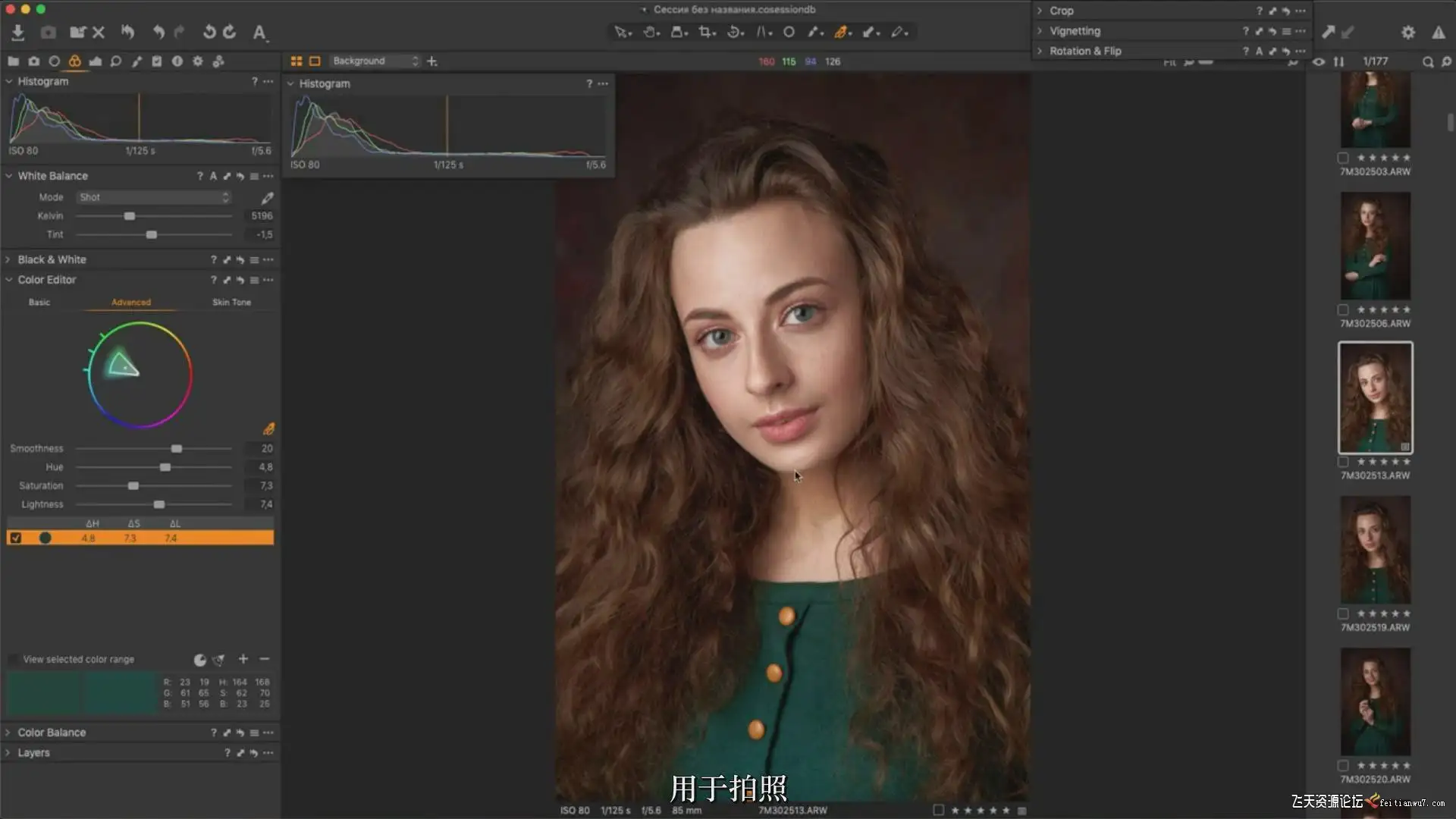Click the Saturation slider handle
Viewport: 1456px width, 819px height.
(x=133, y=486)
